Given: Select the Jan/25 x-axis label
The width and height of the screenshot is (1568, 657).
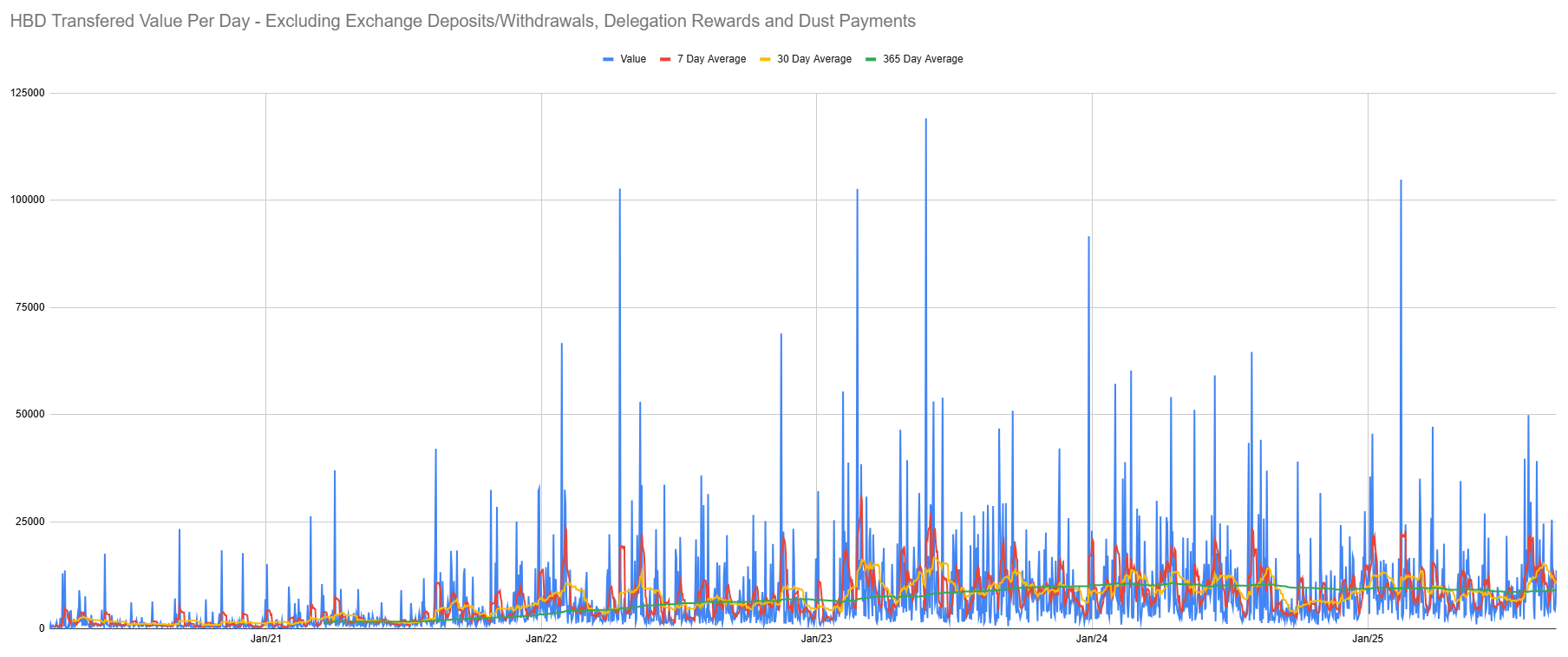Looking at the screenshot, I should click(x=1368, y=639).
